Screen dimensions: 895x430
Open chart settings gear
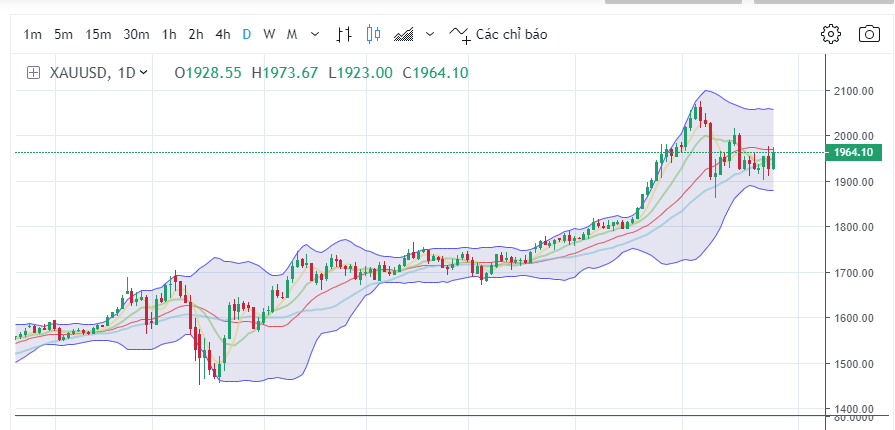tap(830, 34)
